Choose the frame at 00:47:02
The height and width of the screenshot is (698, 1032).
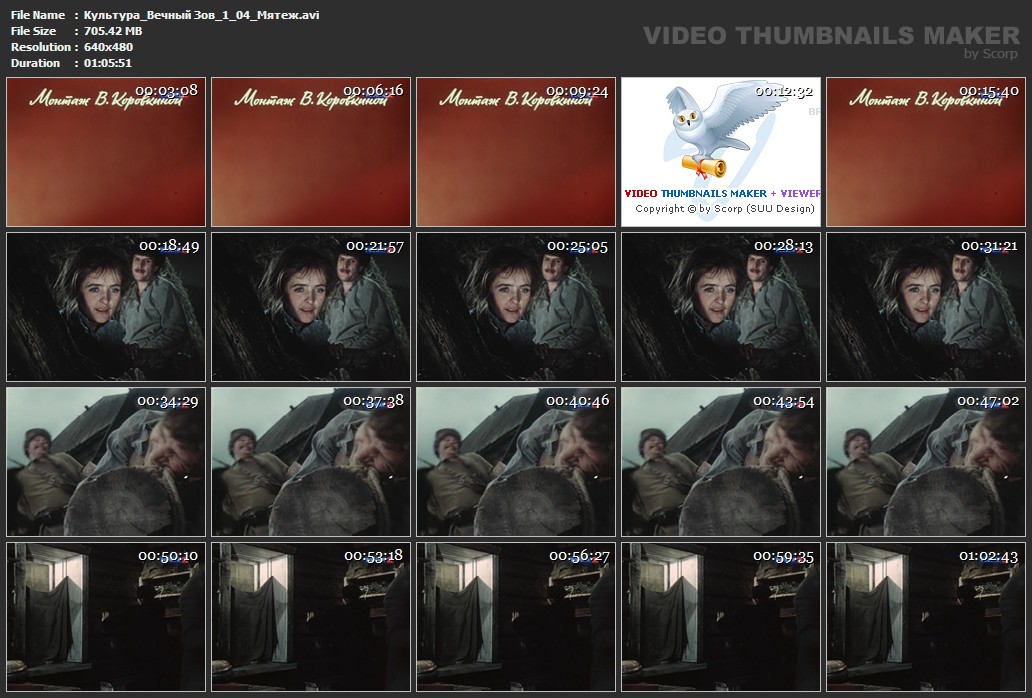point(926,462)
